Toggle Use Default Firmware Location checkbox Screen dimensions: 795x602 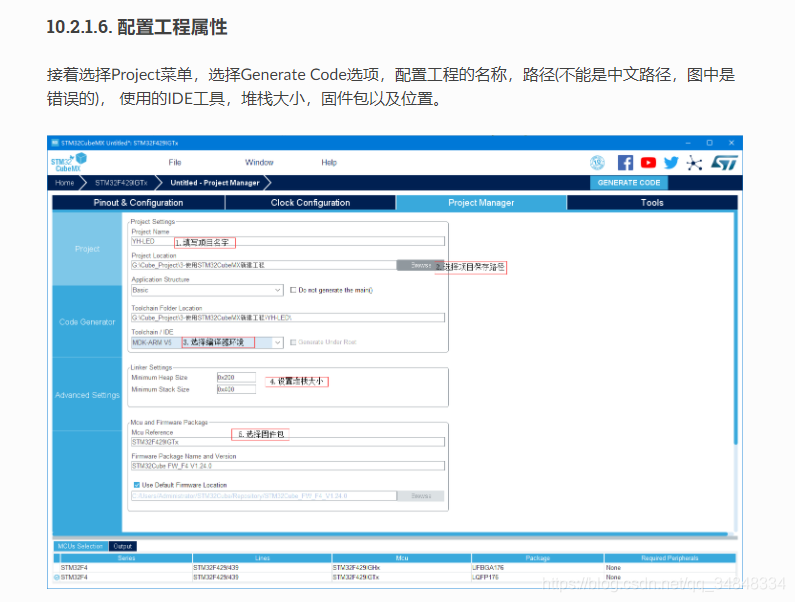(136, 485)
